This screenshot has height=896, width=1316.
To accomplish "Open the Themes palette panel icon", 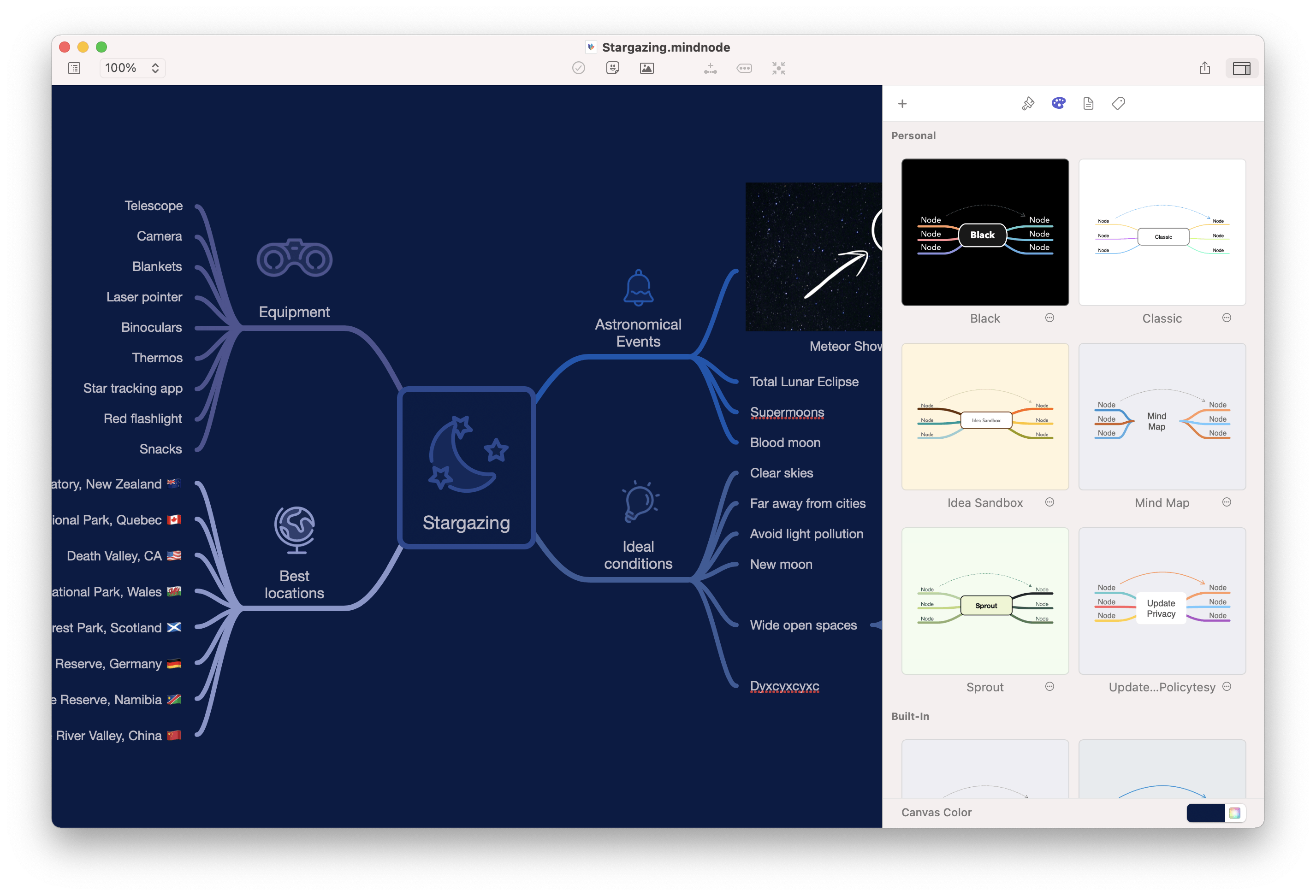I will pyautogui.click(x=1058, y=103).
